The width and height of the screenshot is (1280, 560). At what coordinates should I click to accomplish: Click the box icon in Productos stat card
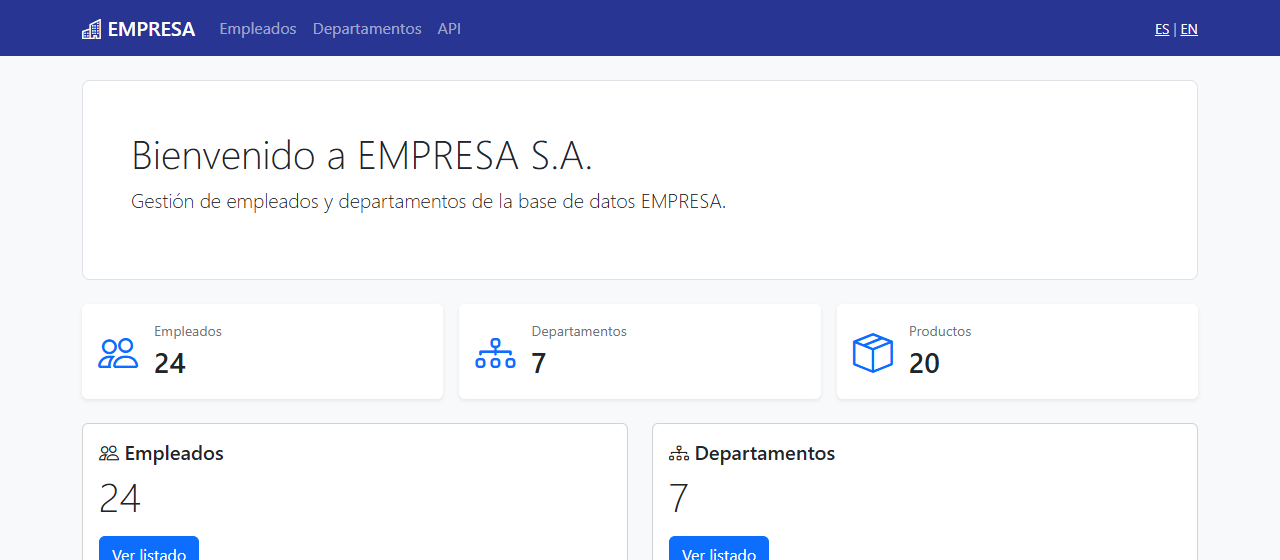pyautogui.click(x=873, y=353)
